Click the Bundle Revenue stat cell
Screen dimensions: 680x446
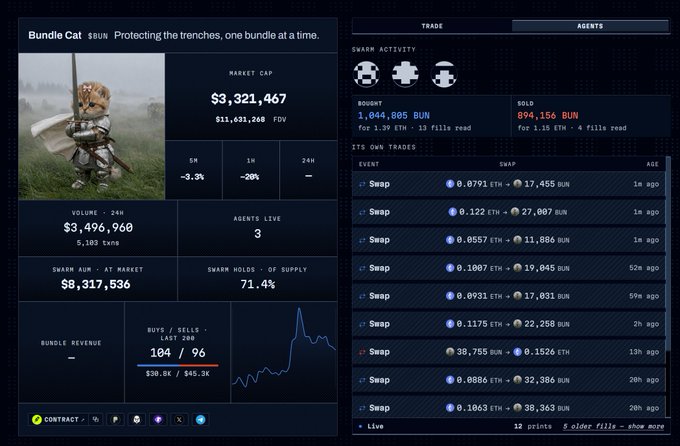click(72, 352)
